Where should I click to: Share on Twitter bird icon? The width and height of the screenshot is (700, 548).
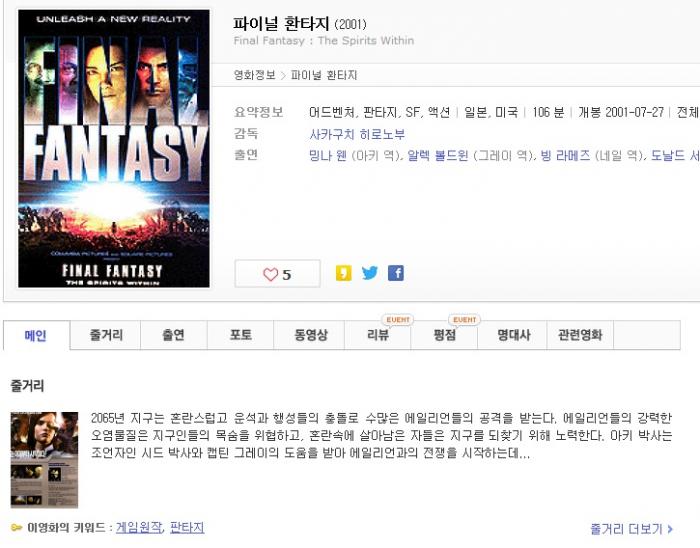[370, 273]
